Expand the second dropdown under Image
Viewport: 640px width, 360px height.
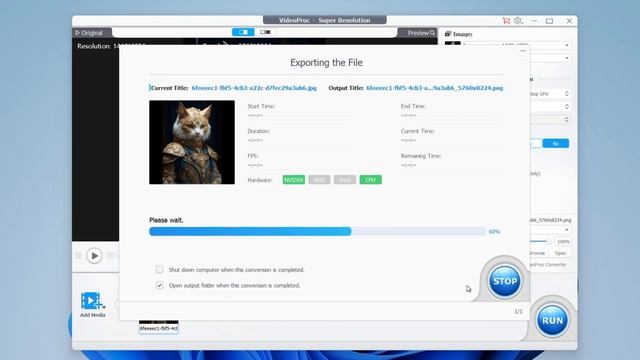click(x=567, y=58)
